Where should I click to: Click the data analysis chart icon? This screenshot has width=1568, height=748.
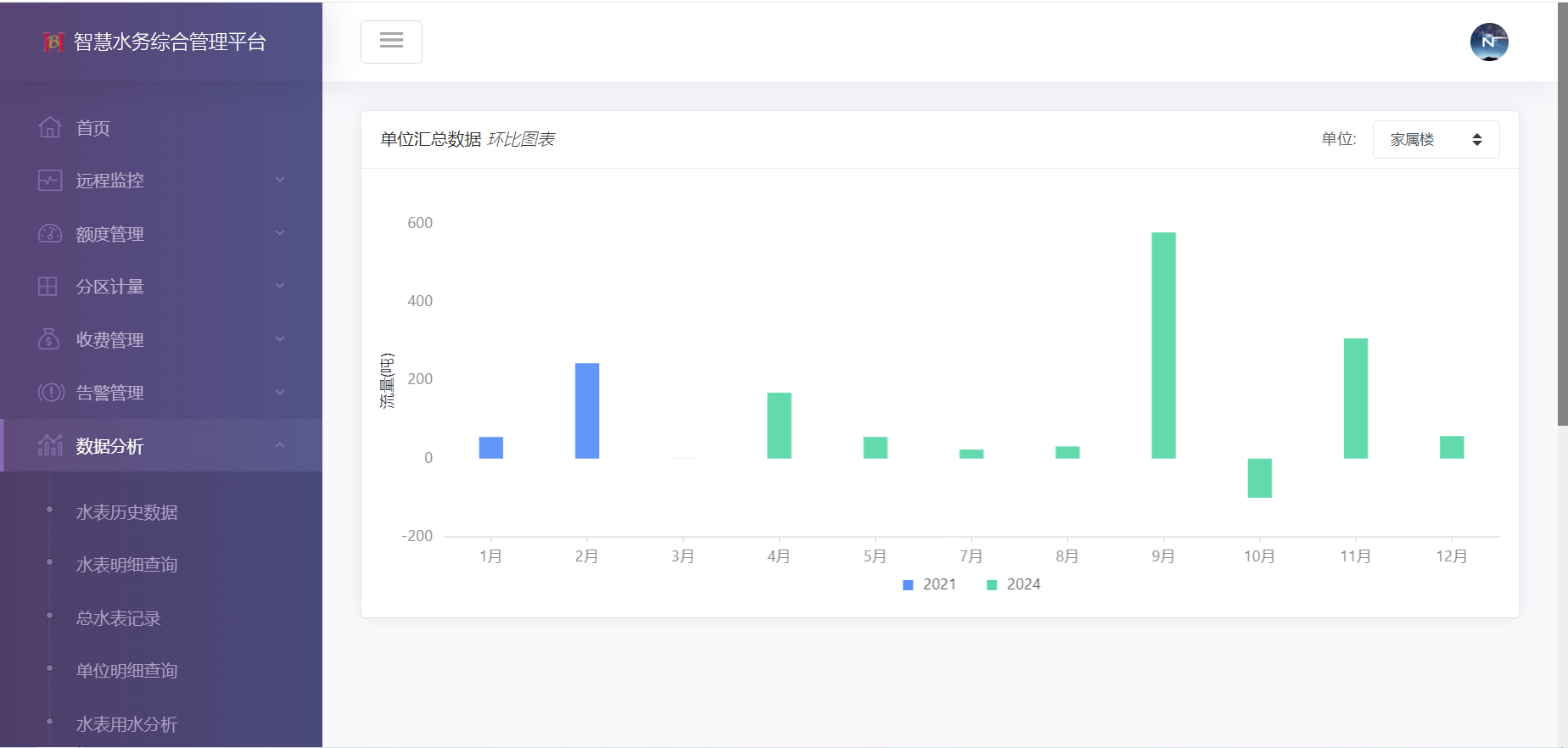[x=50, y=445]
